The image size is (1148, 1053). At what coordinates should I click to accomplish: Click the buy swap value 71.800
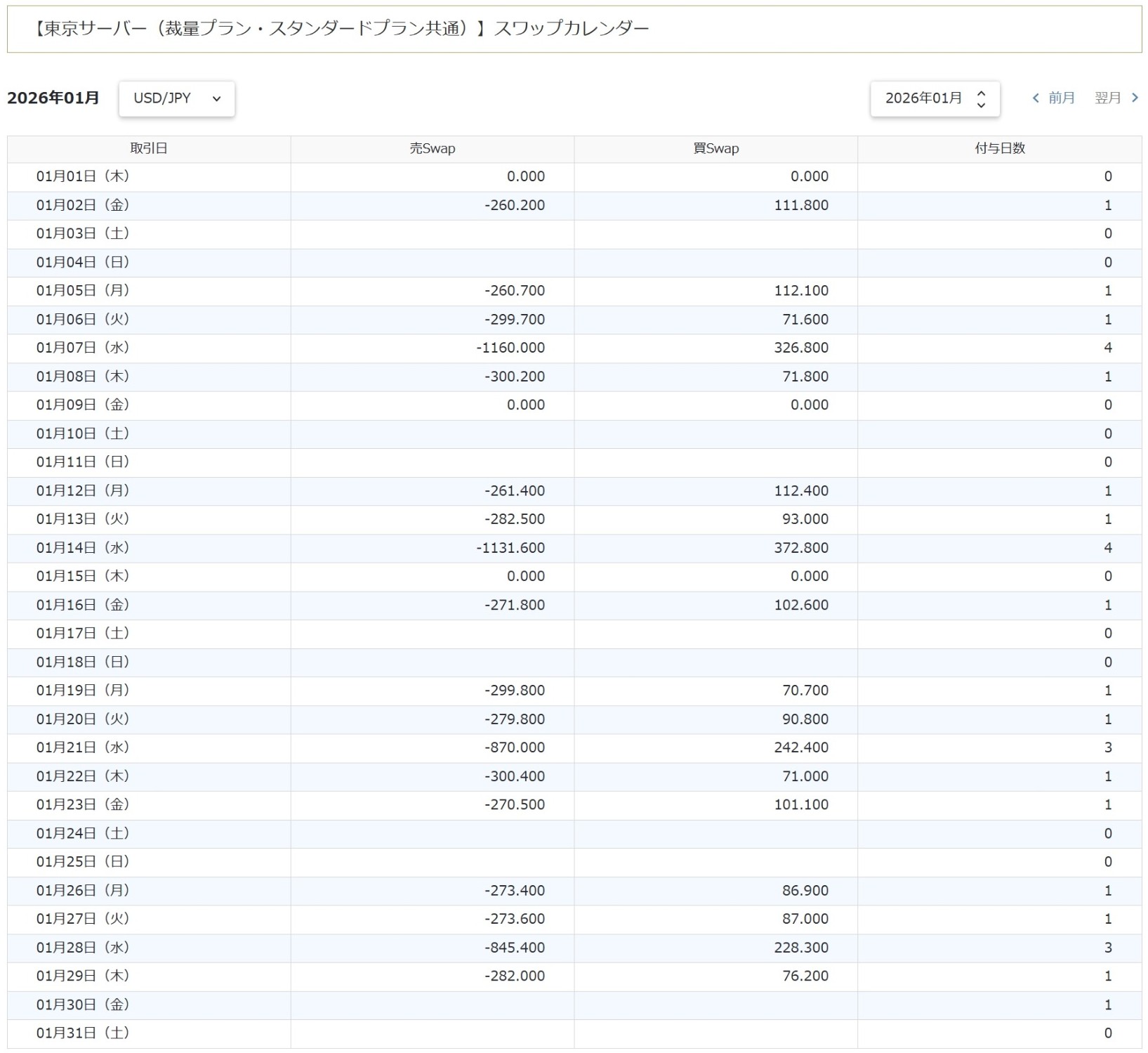pyautogui.click(x=805, y=377)
